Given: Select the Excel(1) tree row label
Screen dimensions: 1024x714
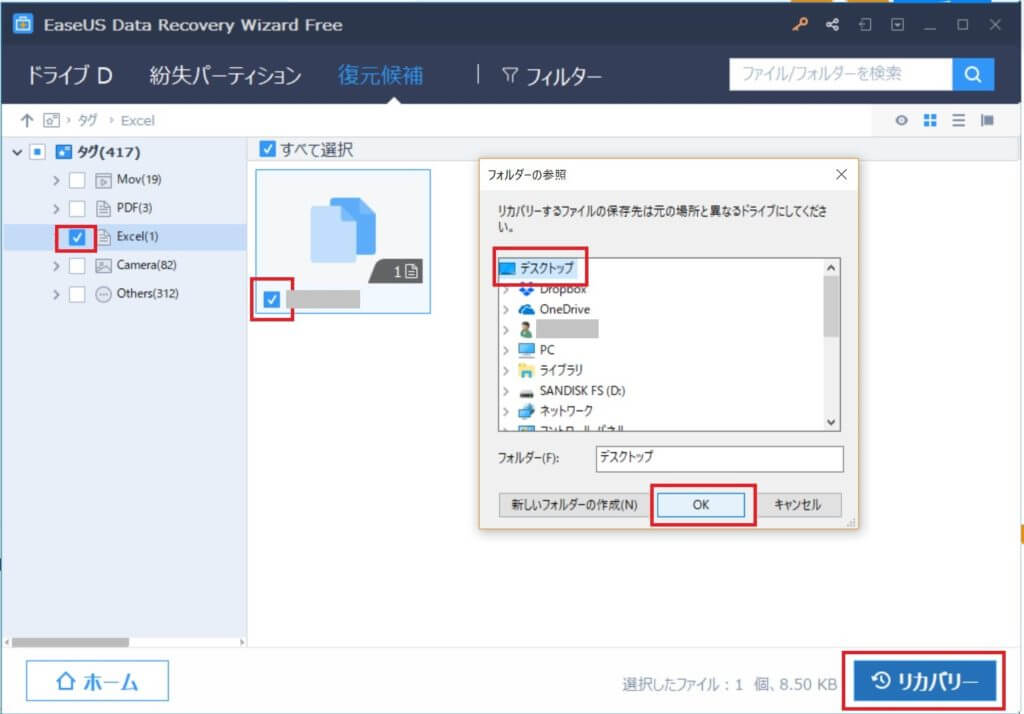Looking at the screenshot, I should [x=137, y=236].
